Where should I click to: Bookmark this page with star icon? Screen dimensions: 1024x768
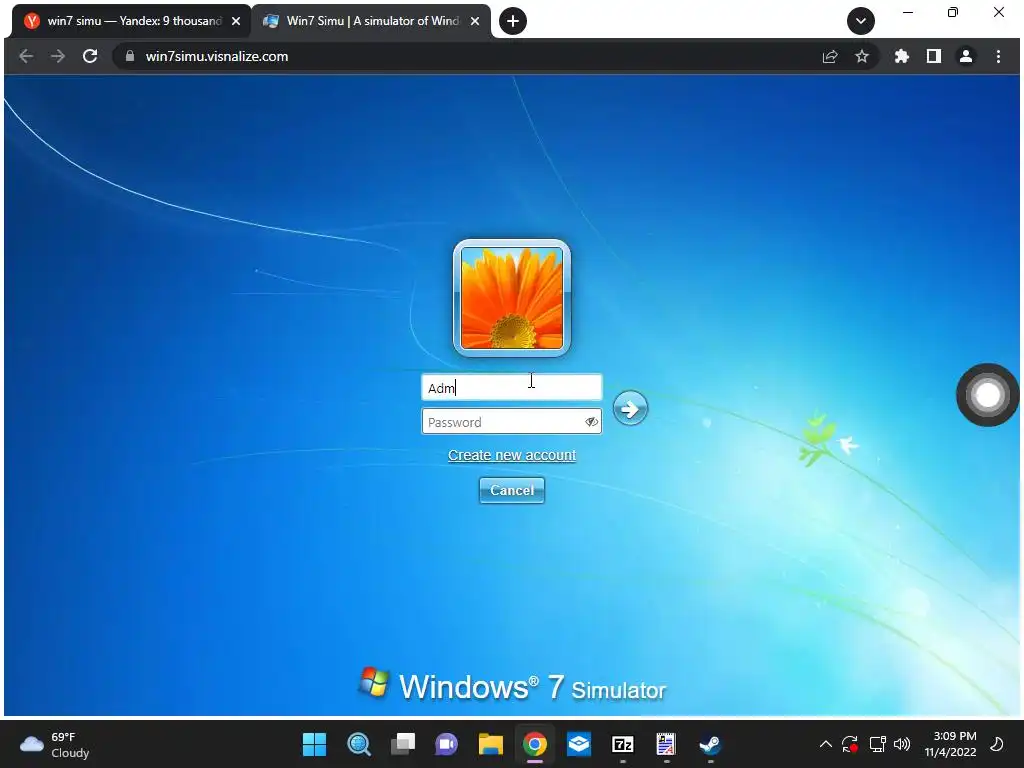tap(862, 56)
